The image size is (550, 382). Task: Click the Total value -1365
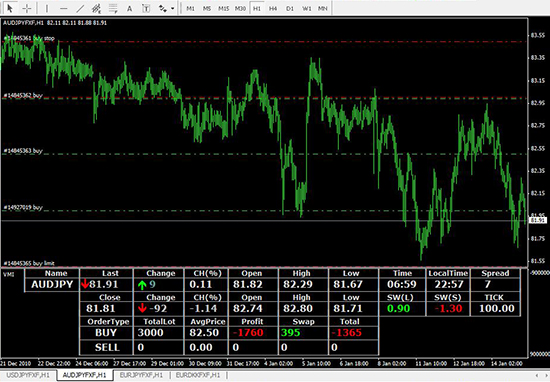point(347,333)
